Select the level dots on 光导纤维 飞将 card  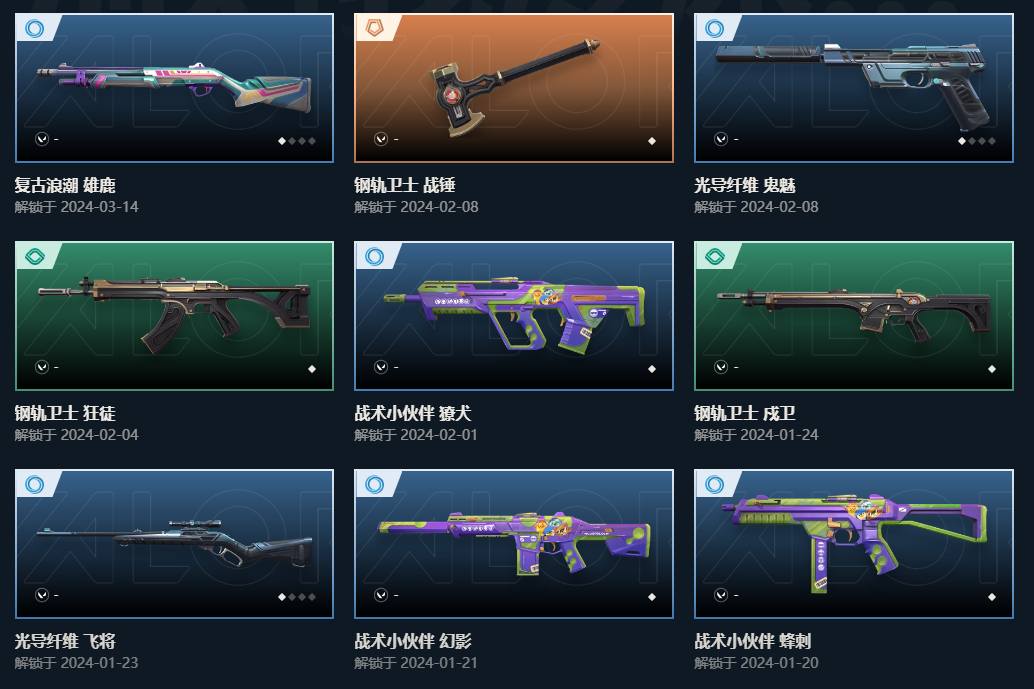[297, 597]
